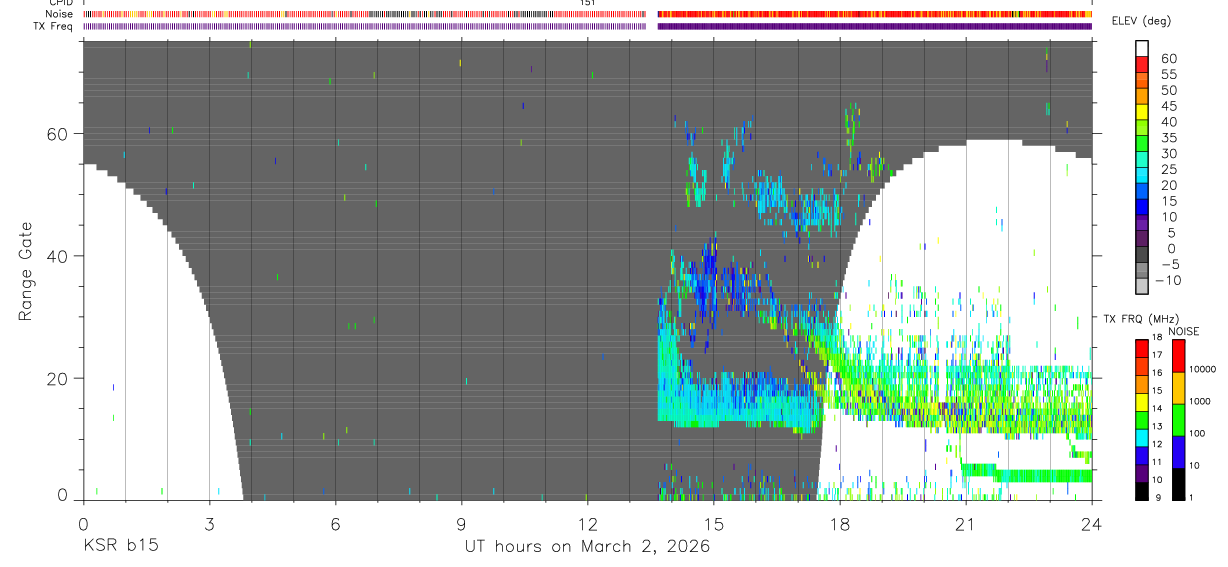Click the "KSR b15" radar beam label
The height and width of the screenshot is (567, 1228).
click(120, 546)
